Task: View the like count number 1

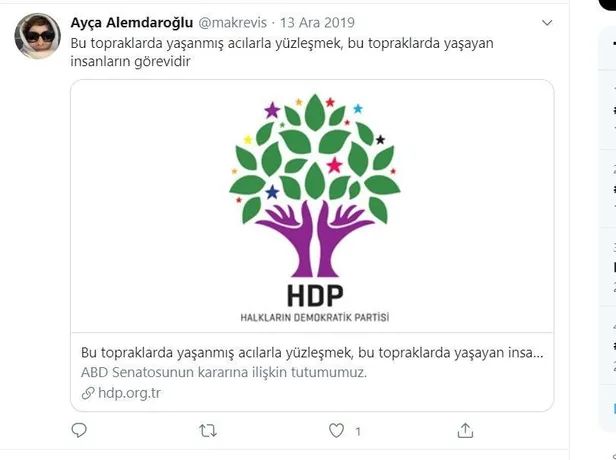Action: pyautogui.click(x=358, y=432)
